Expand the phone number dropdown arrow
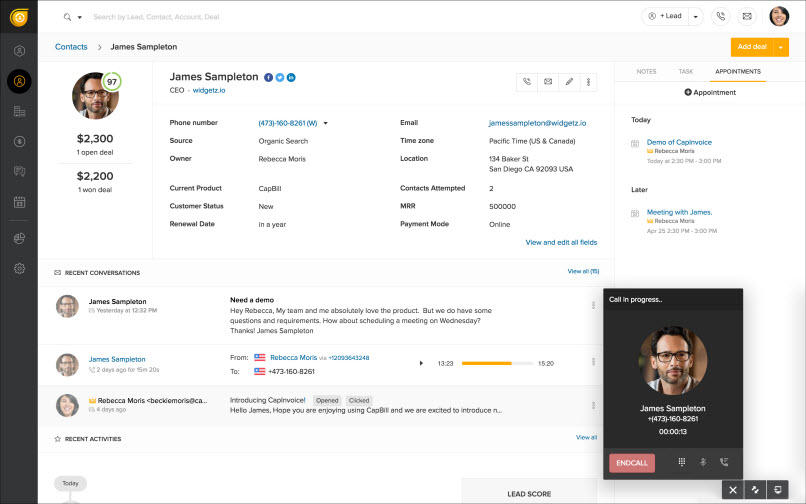806x504 pixels. pos(326,123)
